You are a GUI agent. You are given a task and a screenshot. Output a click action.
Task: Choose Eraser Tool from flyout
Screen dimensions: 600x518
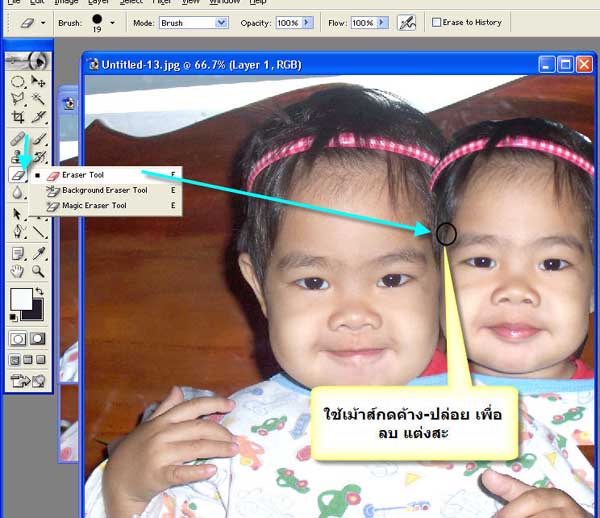pyautogui.click(x=106, y=175)
